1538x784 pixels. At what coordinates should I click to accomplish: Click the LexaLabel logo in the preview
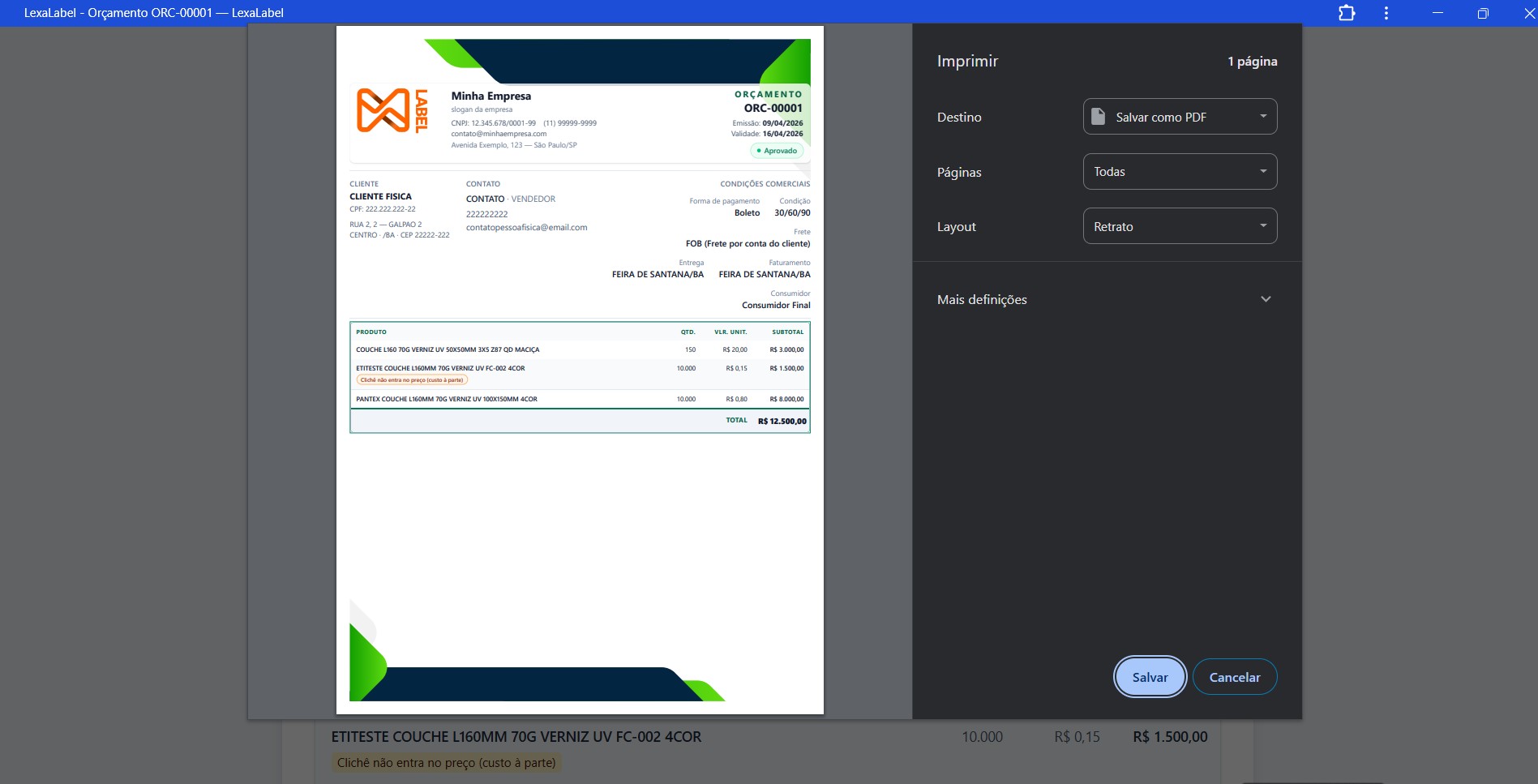click(x=392, y=110)
